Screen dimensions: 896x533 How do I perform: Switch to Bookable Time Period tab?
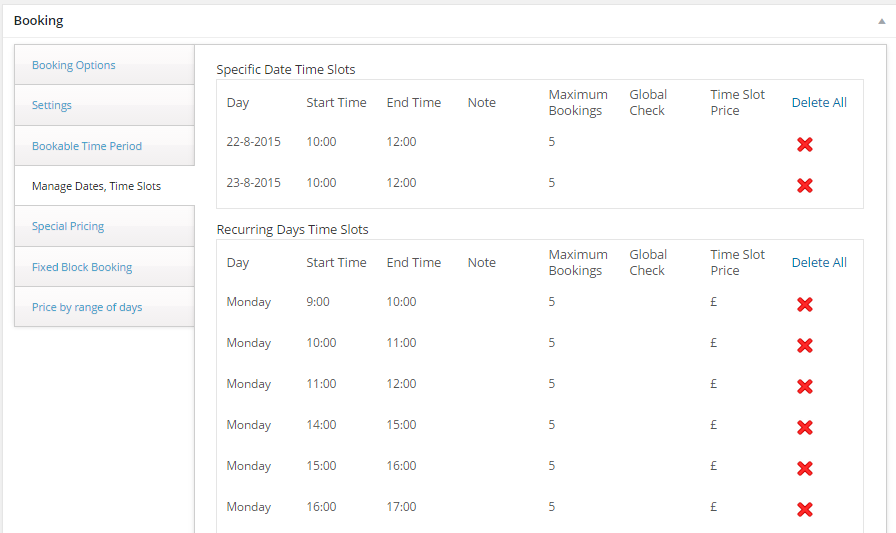pyautogui.click(x=87, y=146)
